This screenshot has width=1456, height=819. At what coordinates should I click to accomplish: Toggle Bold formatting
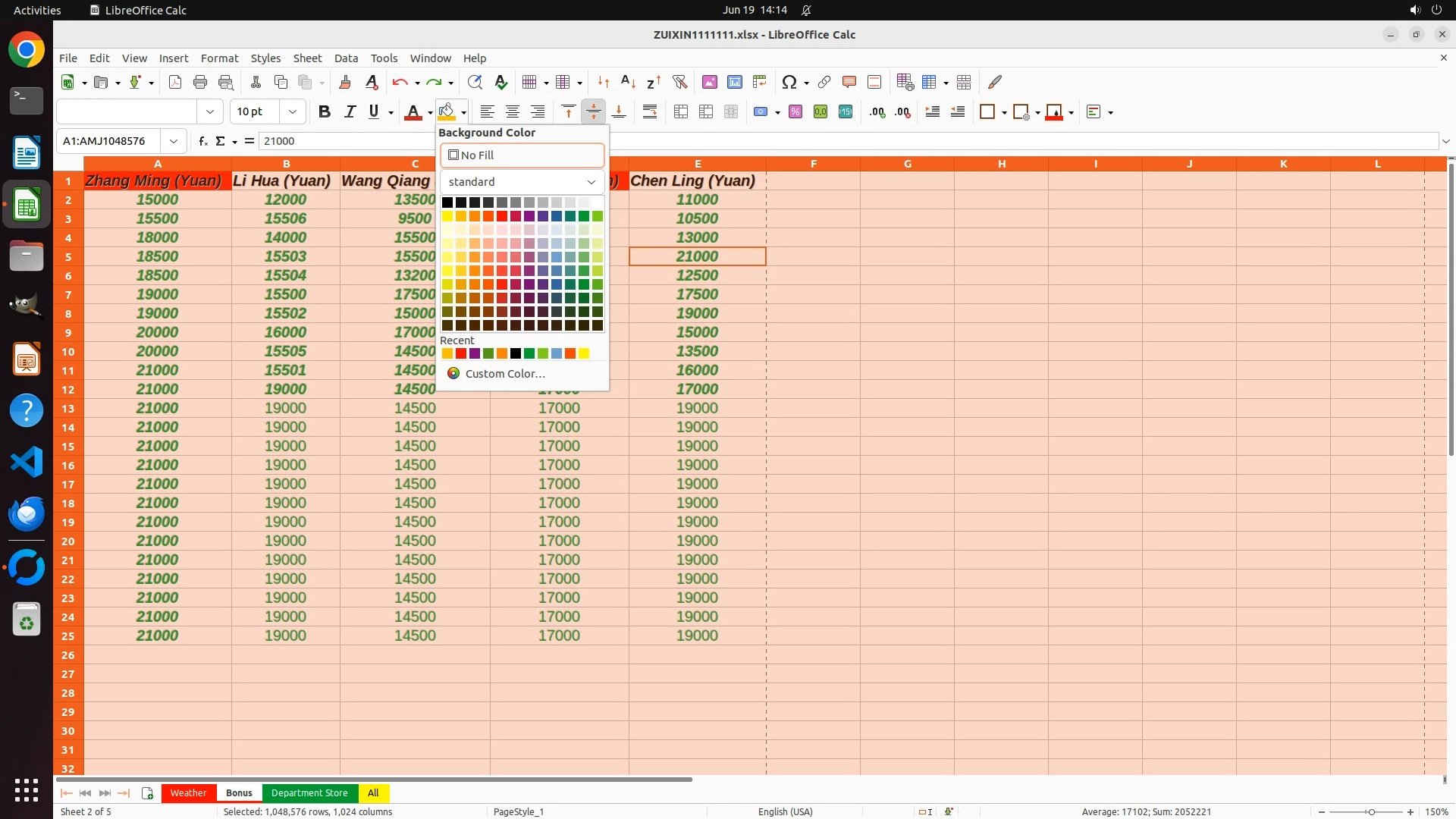pyautogui.click(x=325, y=112)
